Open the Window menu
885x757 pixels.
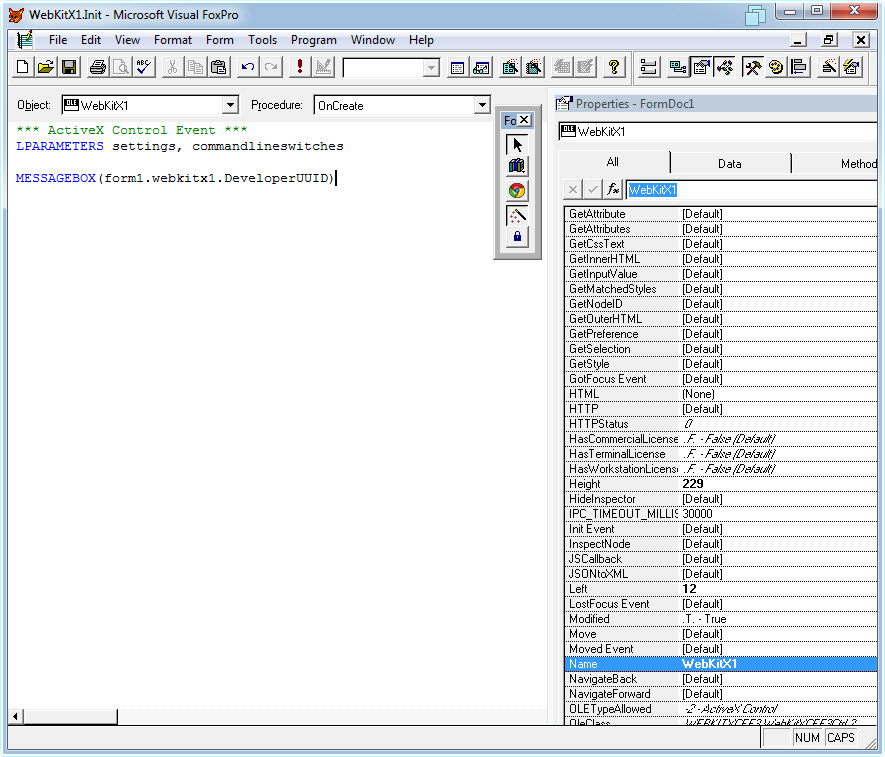[x=373, y=40]
